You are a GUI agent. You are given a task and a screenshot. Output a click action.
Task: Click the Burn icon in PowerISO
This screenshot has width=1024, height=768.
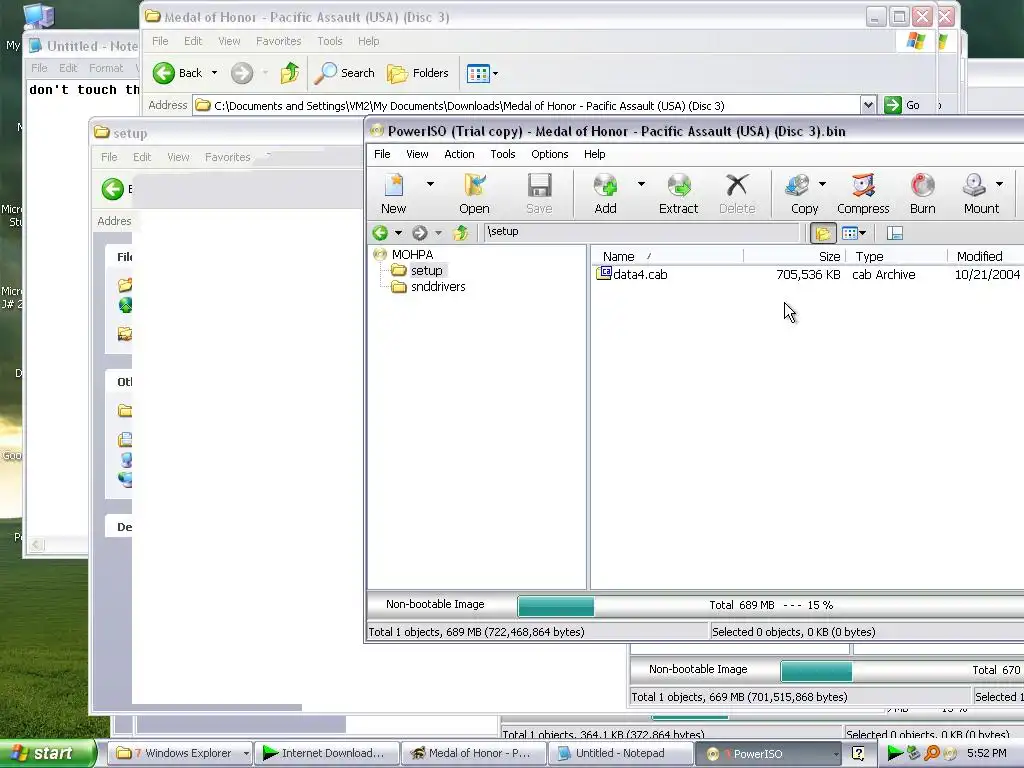click(x=923, y=193)
